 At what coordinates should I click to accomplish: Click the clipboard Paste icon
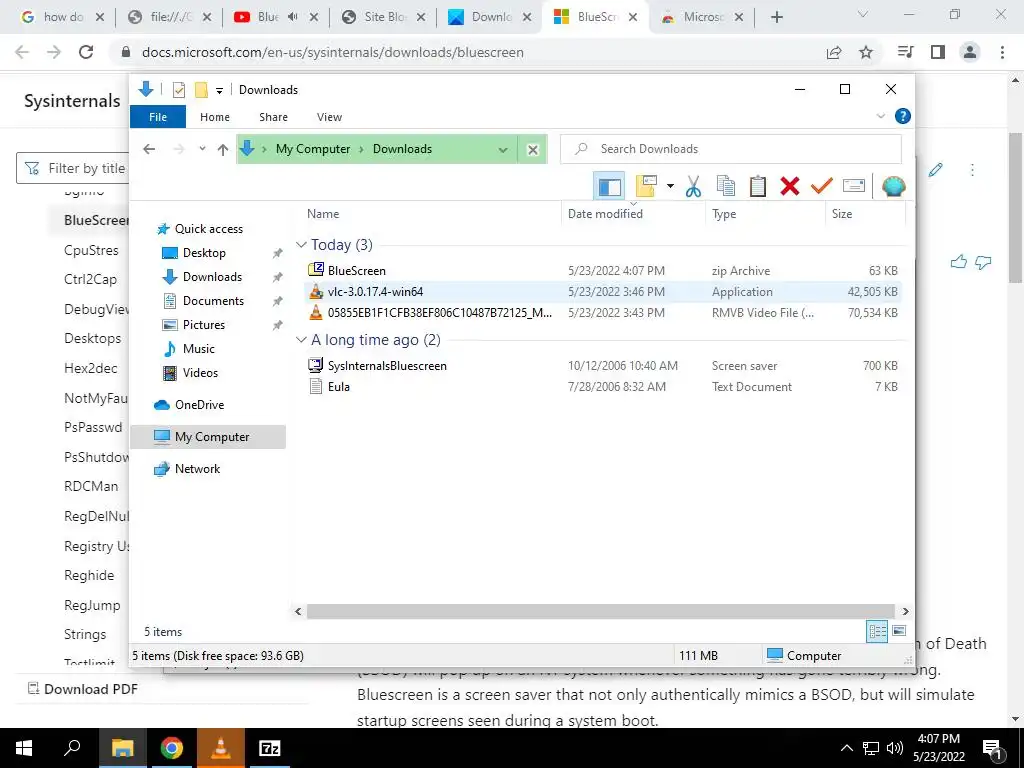(x=758, y=187)
